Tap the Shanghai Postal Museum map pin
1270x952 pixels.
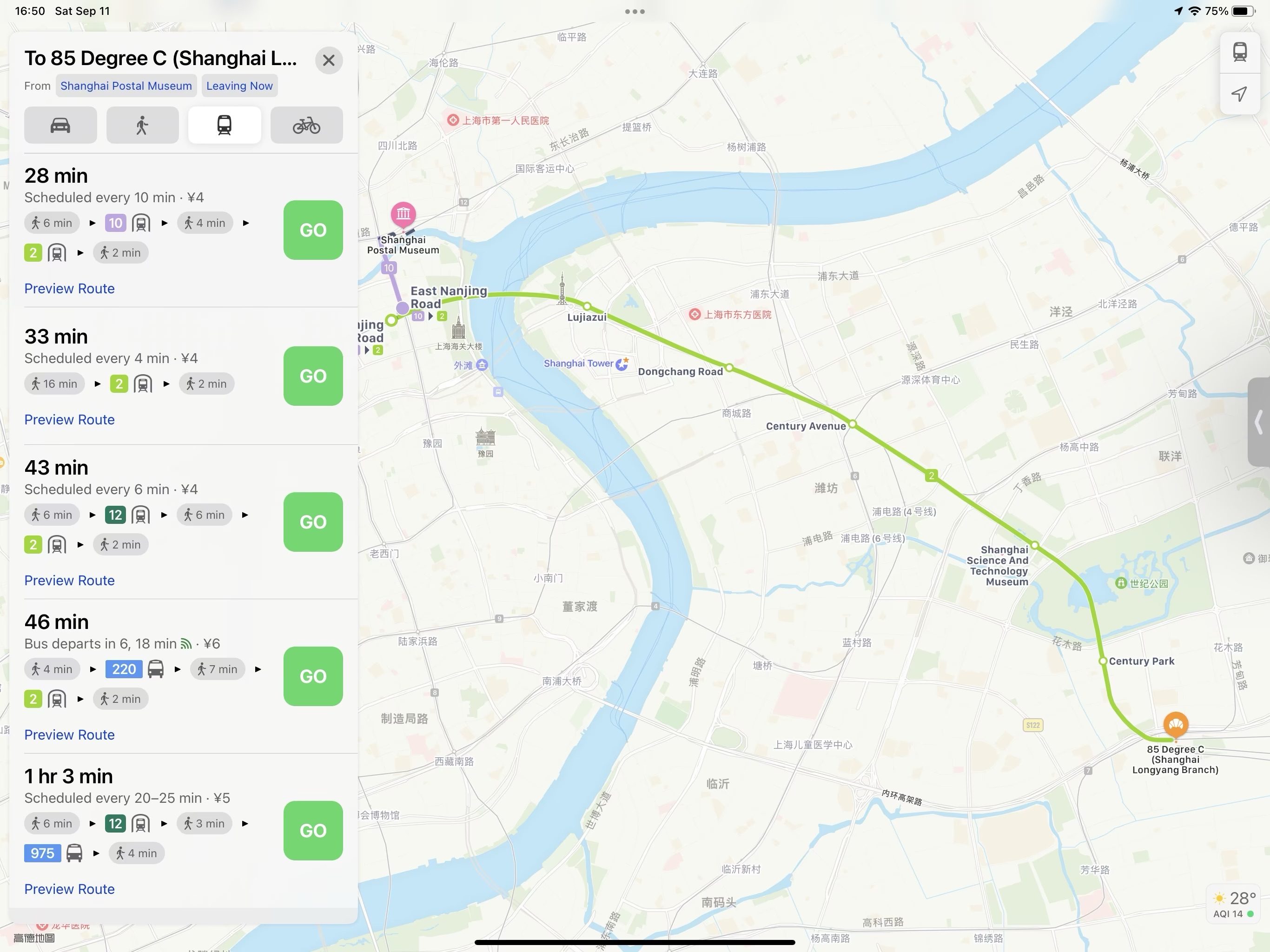click(x=403, y=214)
